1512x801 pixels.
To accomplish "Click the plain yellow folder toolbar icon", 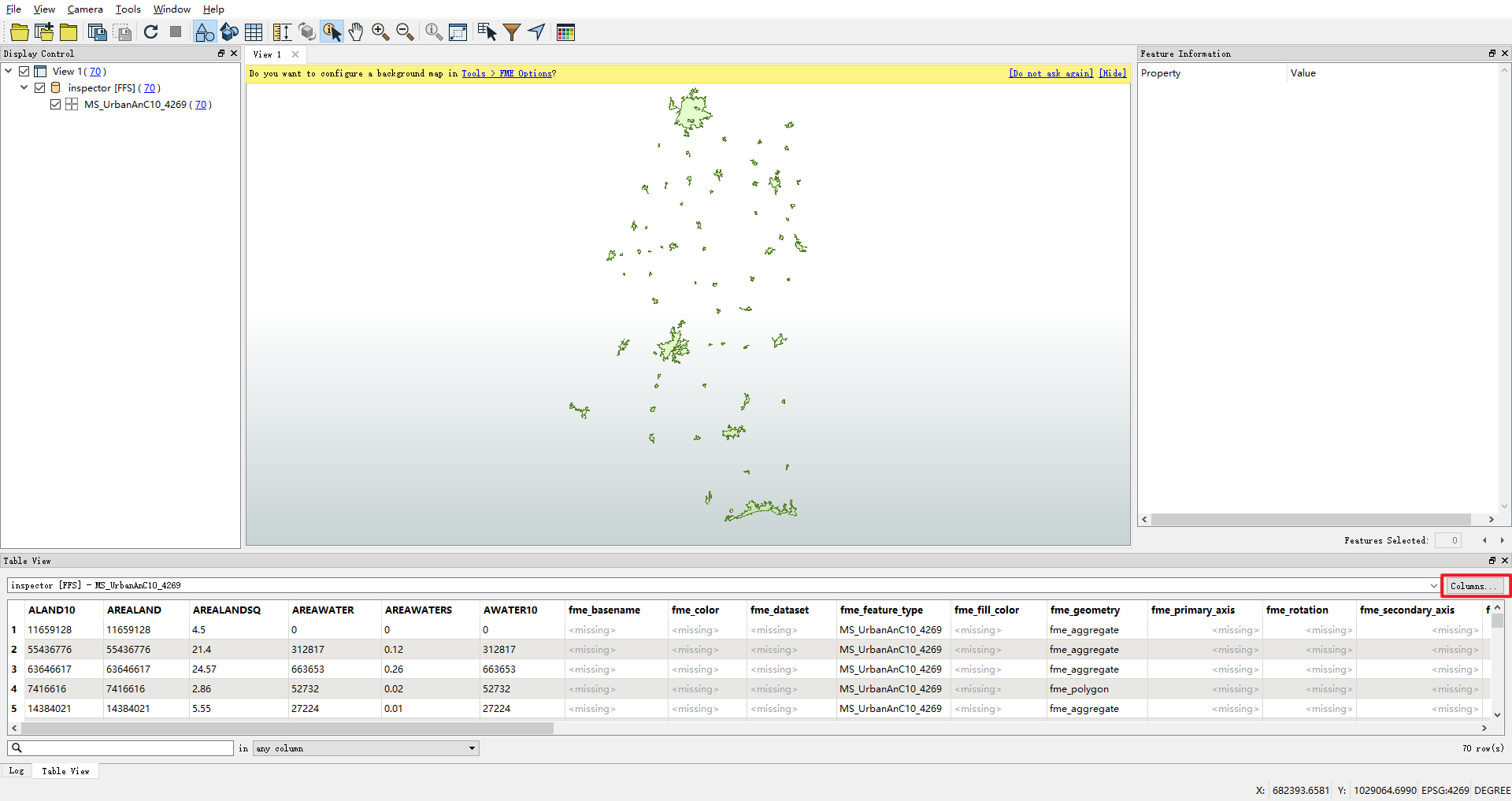I will 69,32.
